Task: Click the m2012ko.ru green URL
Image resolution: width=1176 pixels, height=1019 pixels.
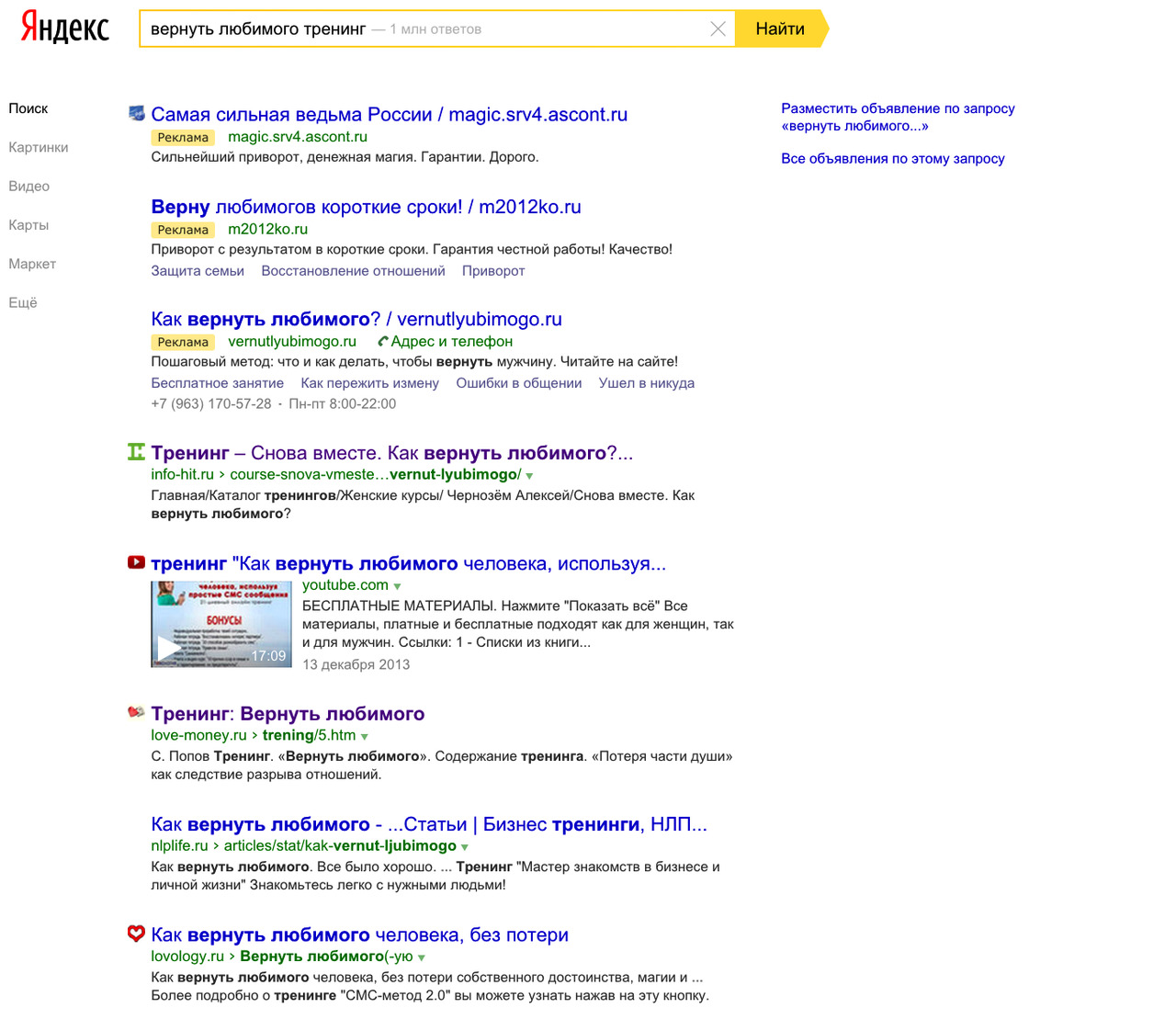Action: pos(268,230)
